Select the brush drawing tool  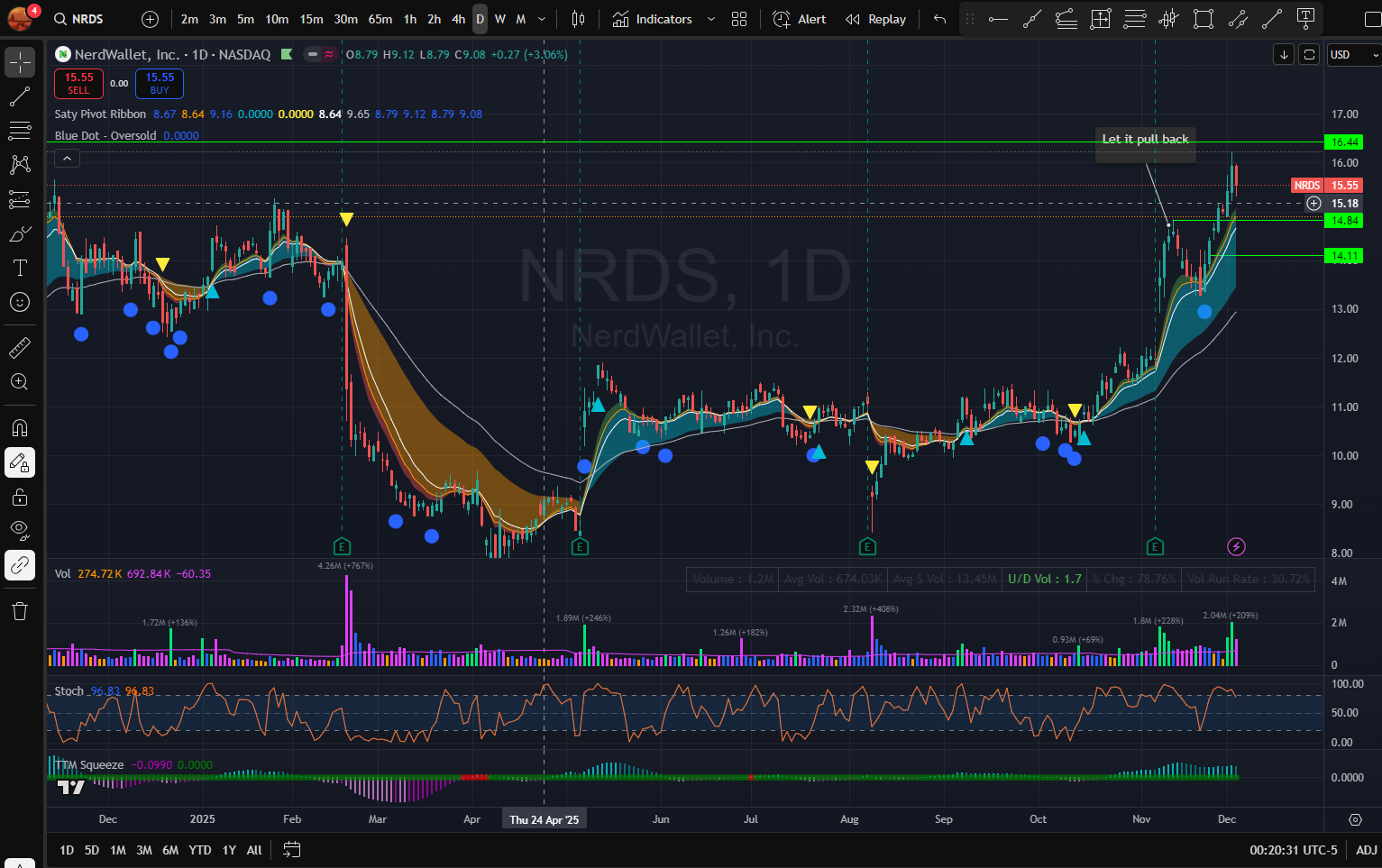pos(20,233)
